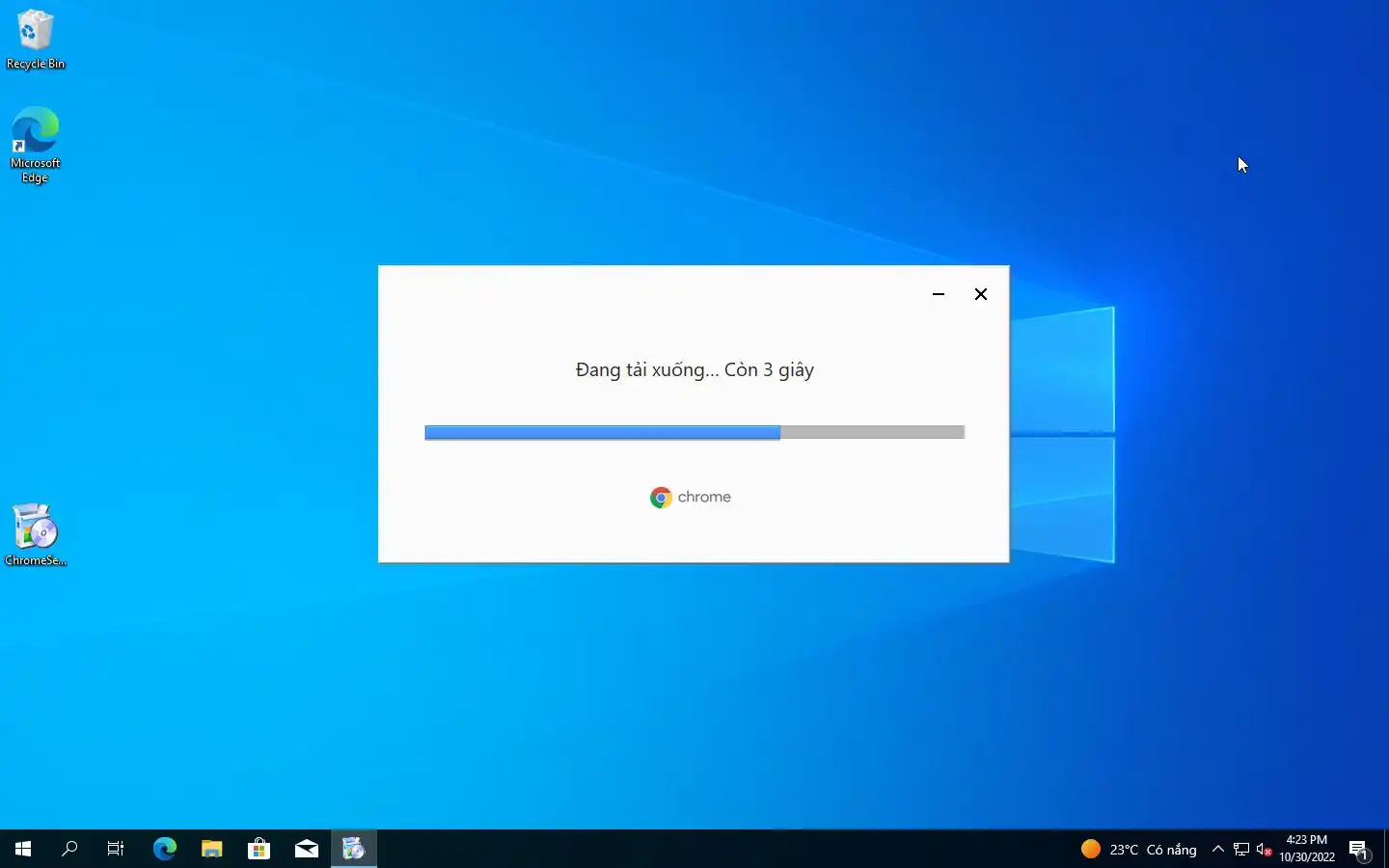Open File Explorer from taskbar

(212, 849)
